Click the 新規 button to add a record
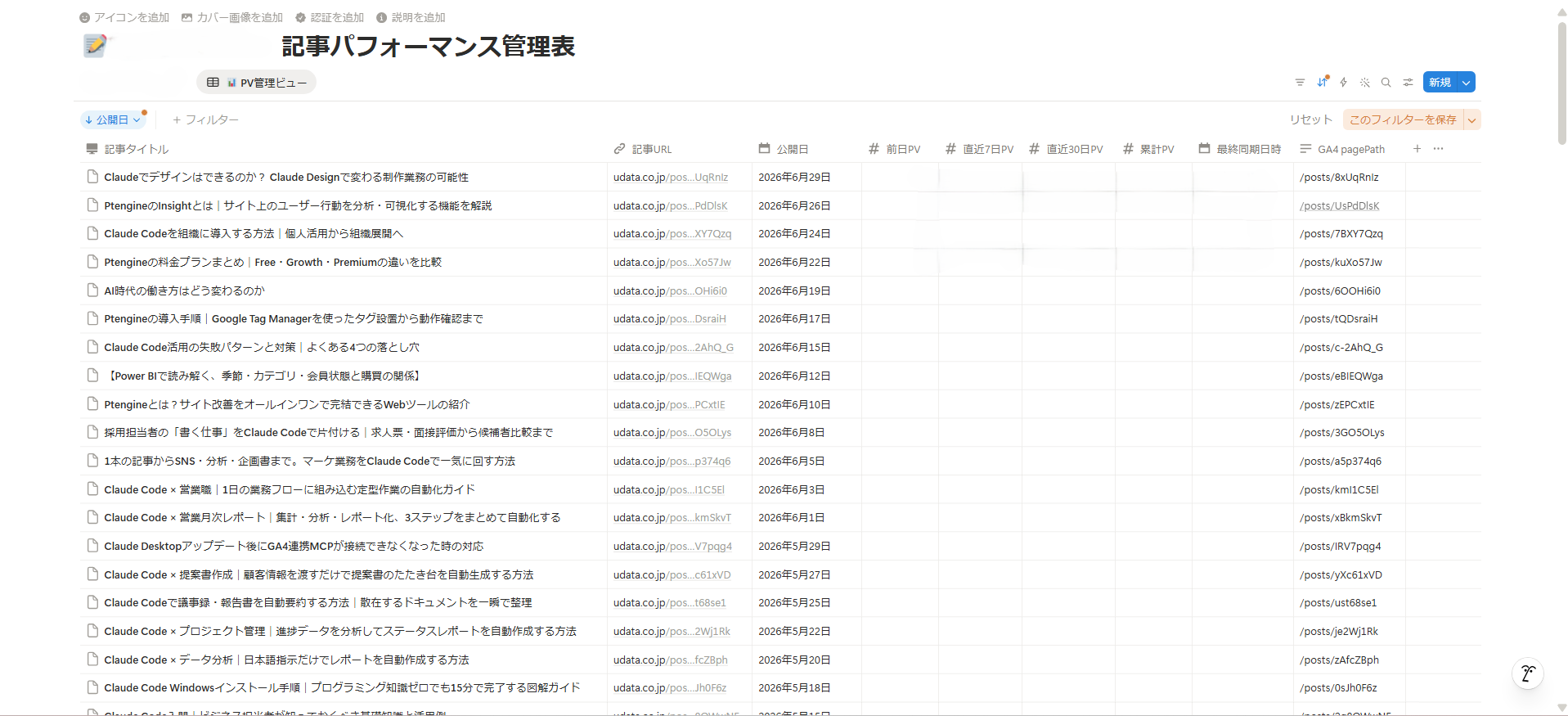Viewport: 1568px width, 716px height. (1440, 82)
